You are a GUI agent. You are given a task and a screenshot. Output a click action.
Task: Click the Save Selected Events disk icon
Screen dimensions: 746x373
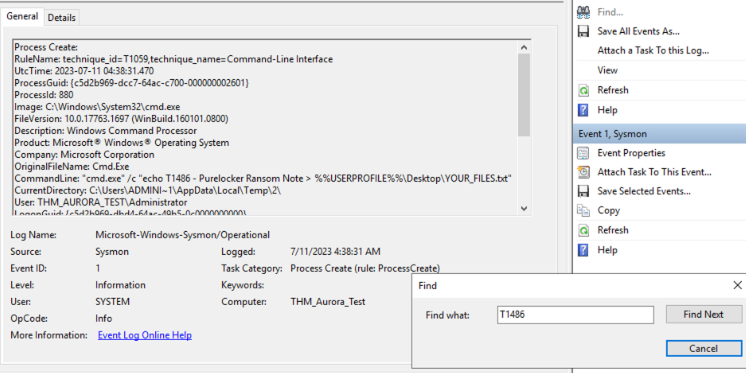click(583, 191)
